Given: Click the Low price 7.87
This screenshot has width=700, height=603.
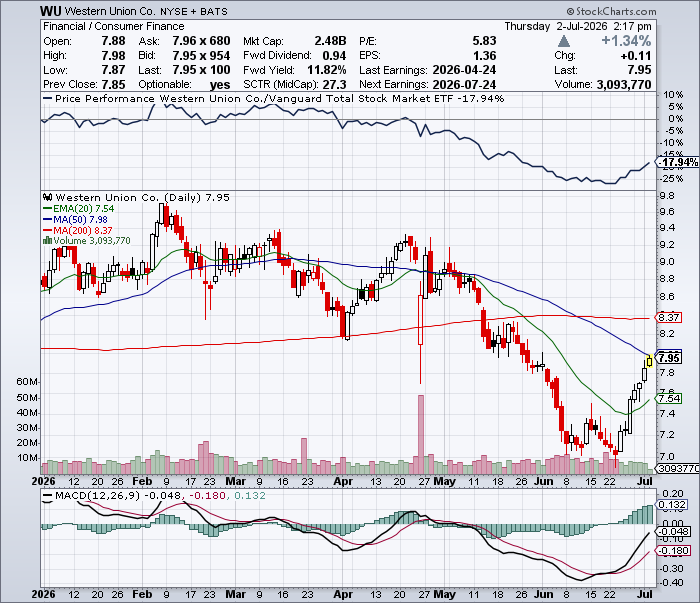Looking at the screenshot, I should [x=113, y=70].
